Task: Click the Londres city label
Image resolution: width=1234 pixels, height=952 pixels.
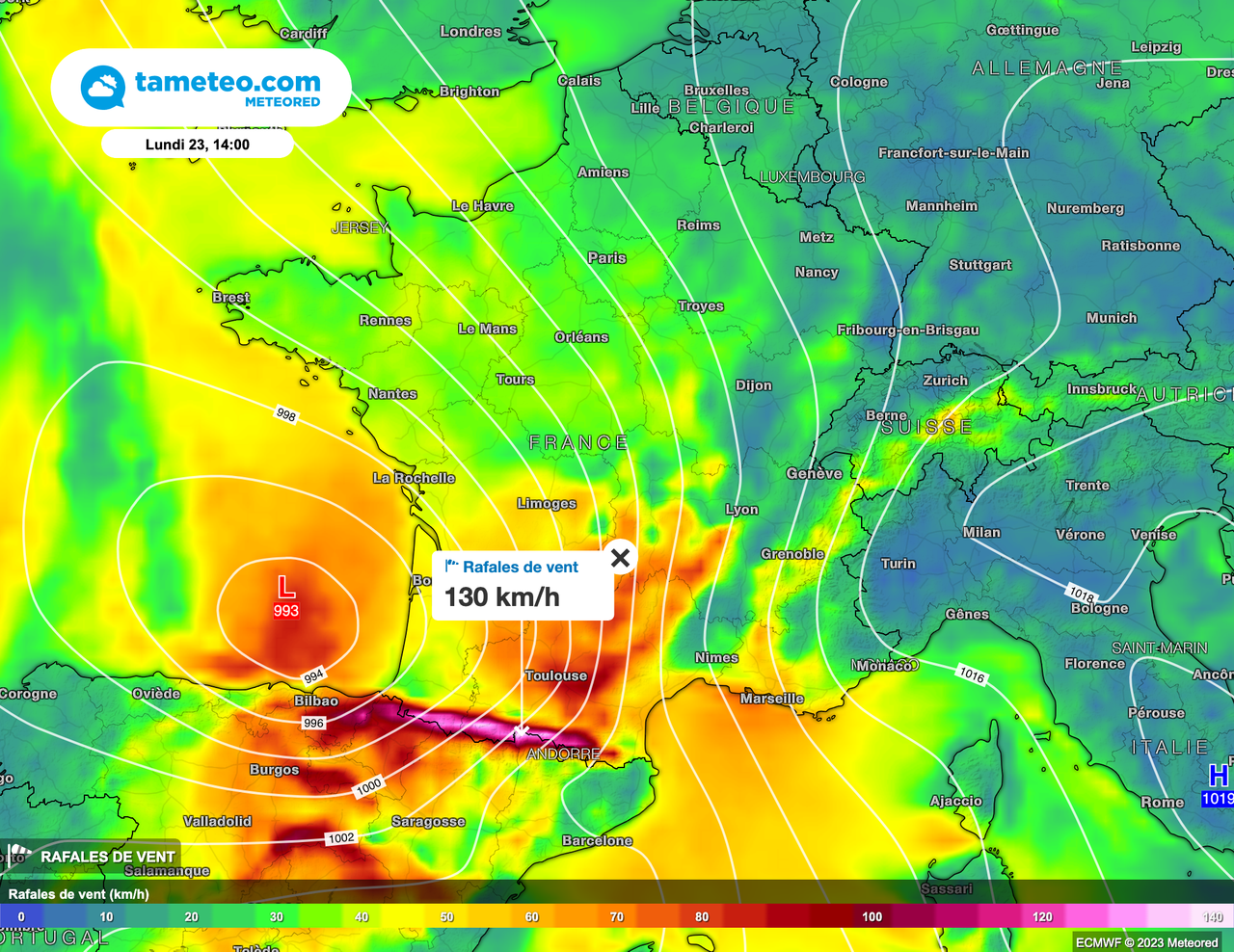Action: click(x=470, y=32)
